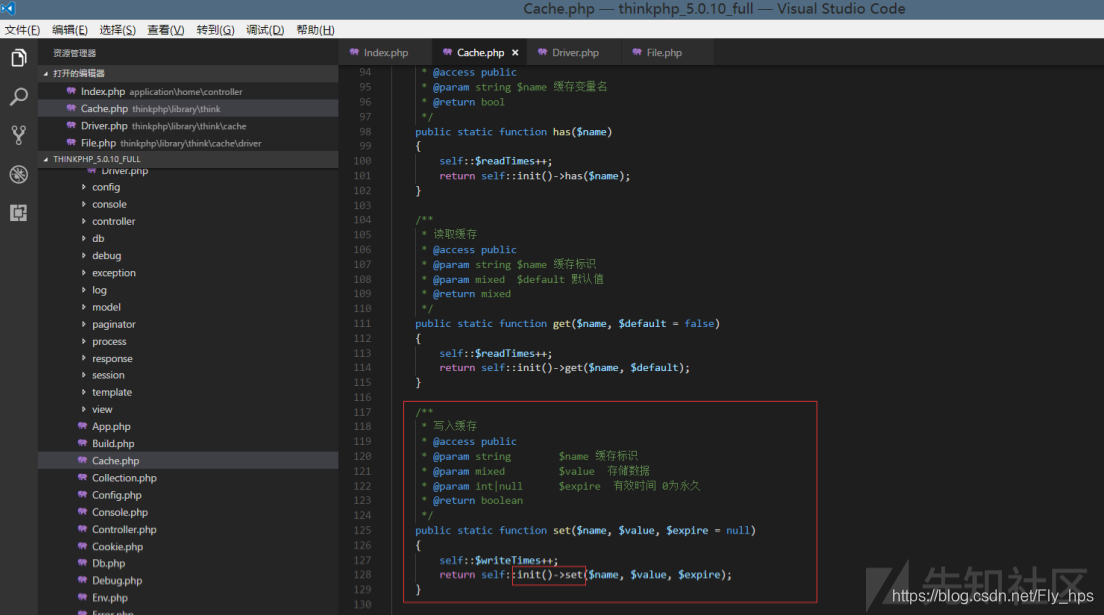Open the 调试(D) menu
The image size is (1104, 615).
click(265, 30)
